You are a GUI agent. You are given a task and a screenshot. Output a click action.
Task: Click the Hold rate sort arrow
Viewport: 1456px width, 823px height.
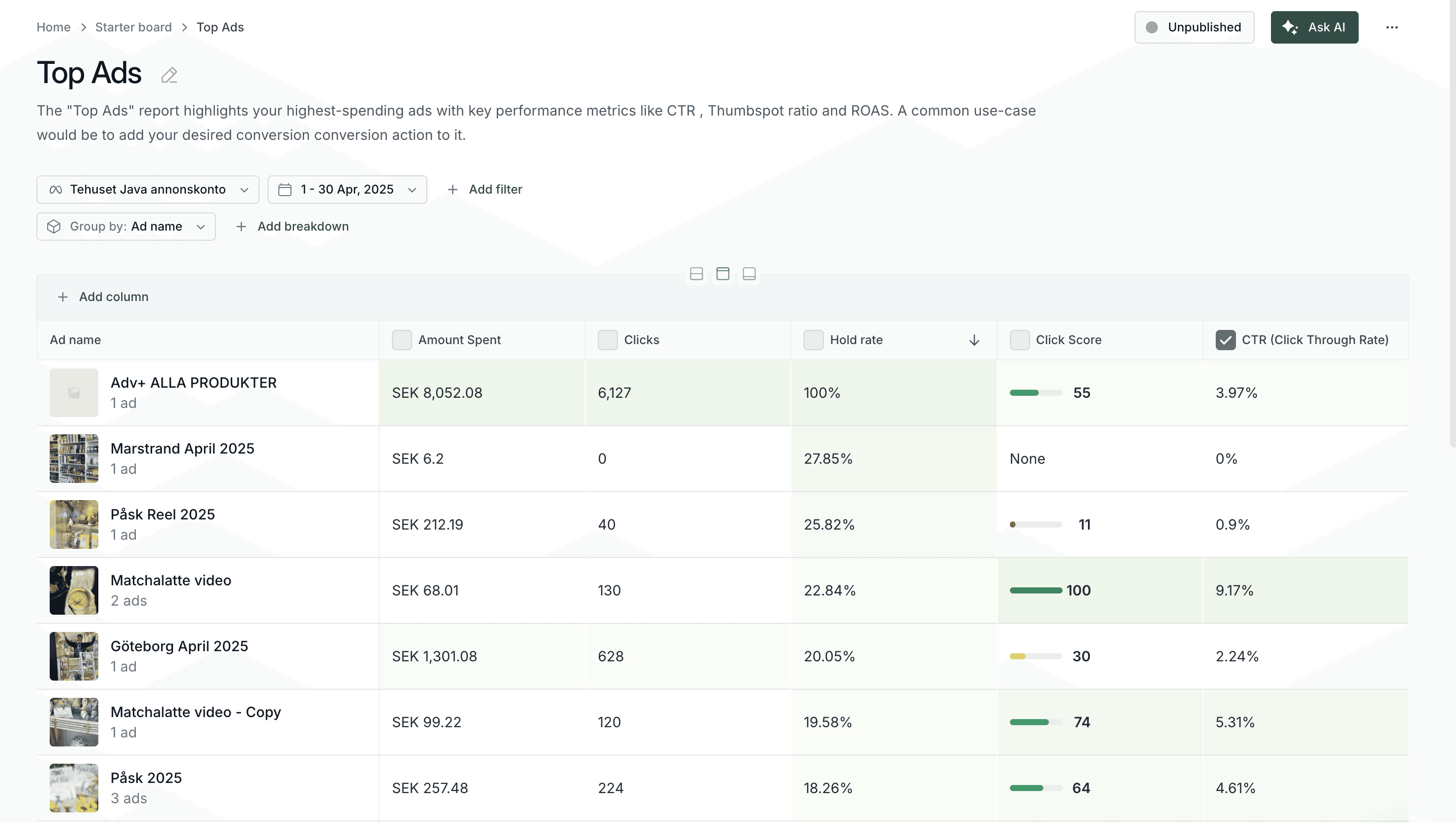coord(974,340)
